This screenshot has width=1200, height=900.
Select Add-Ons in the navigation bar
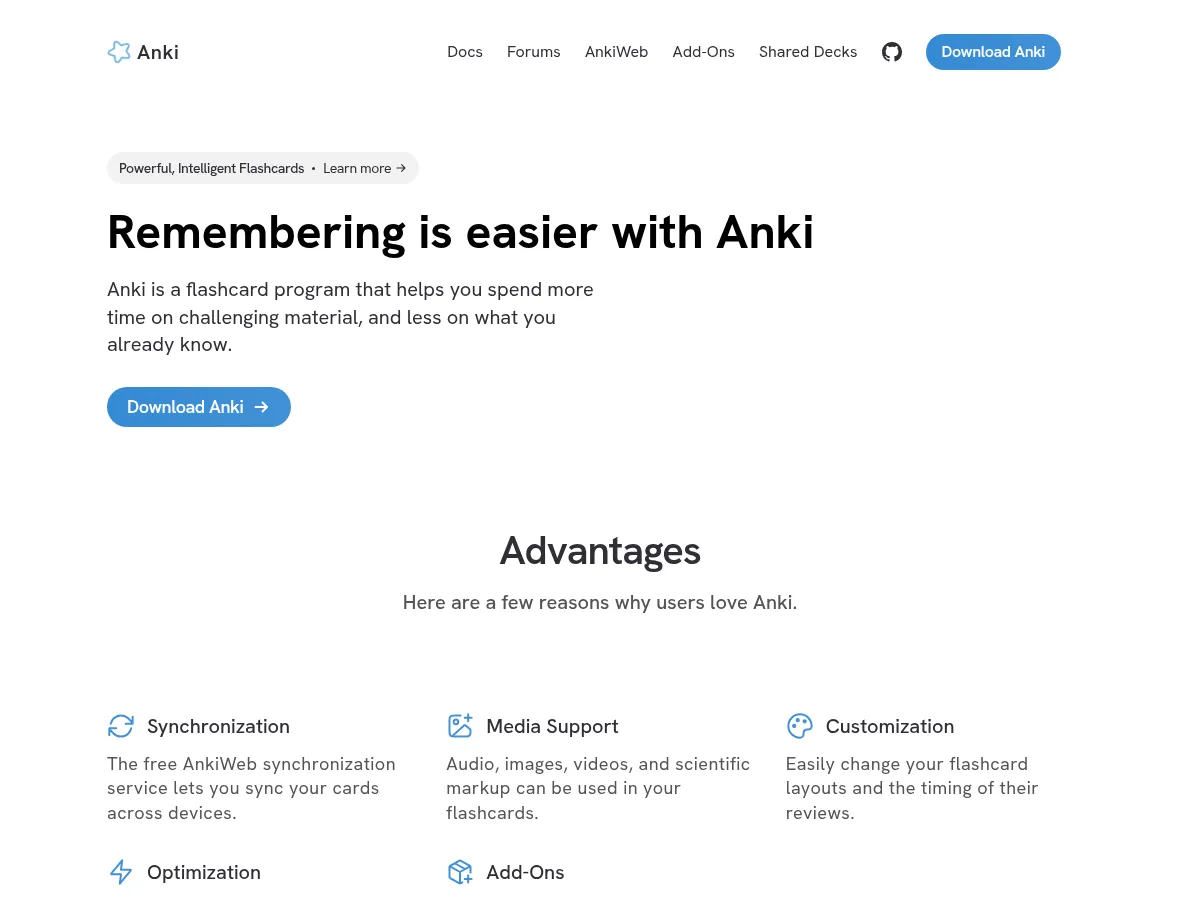703,51
